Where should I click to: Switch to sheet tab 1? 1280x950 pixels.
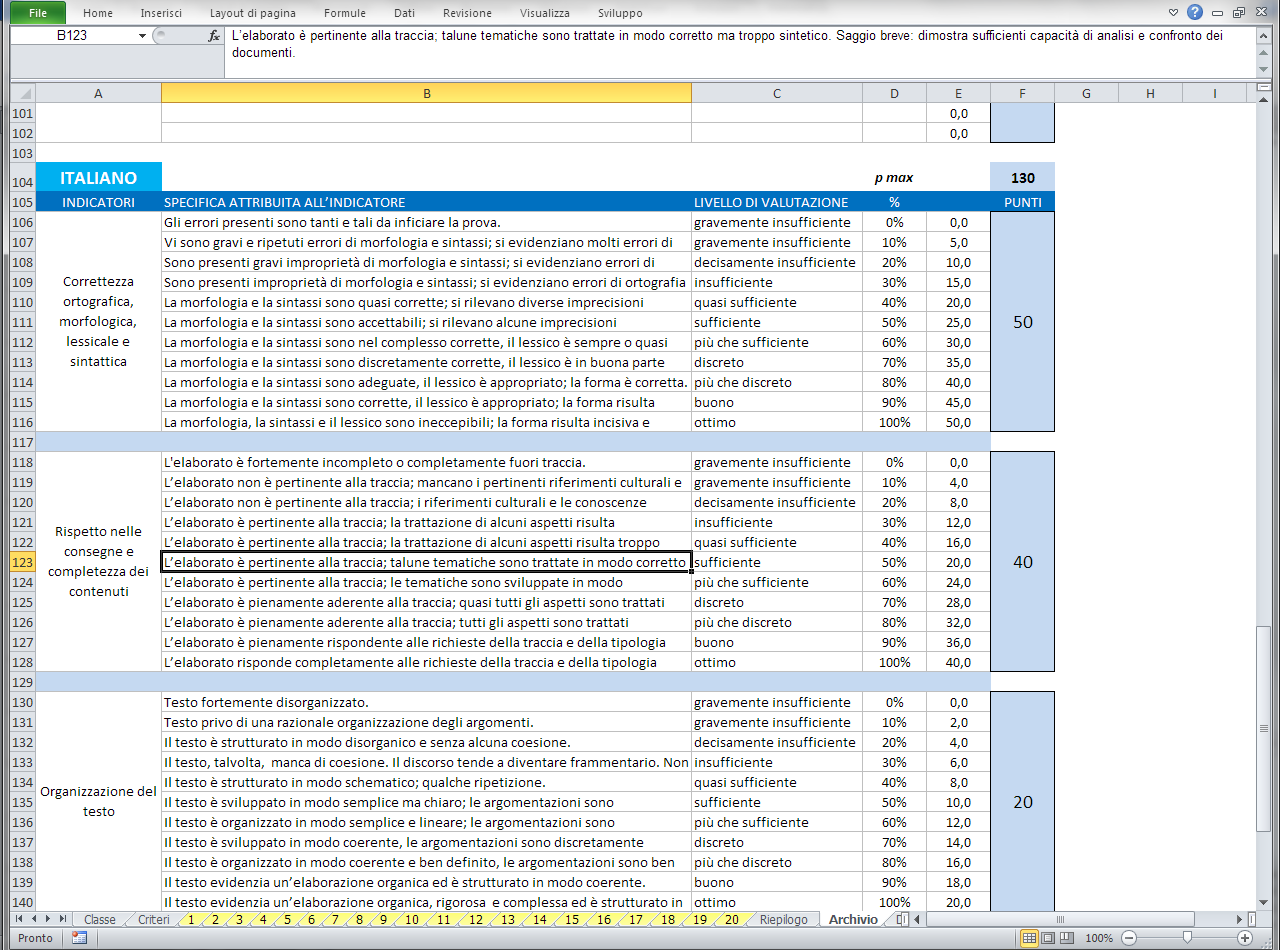coord(190,919)
